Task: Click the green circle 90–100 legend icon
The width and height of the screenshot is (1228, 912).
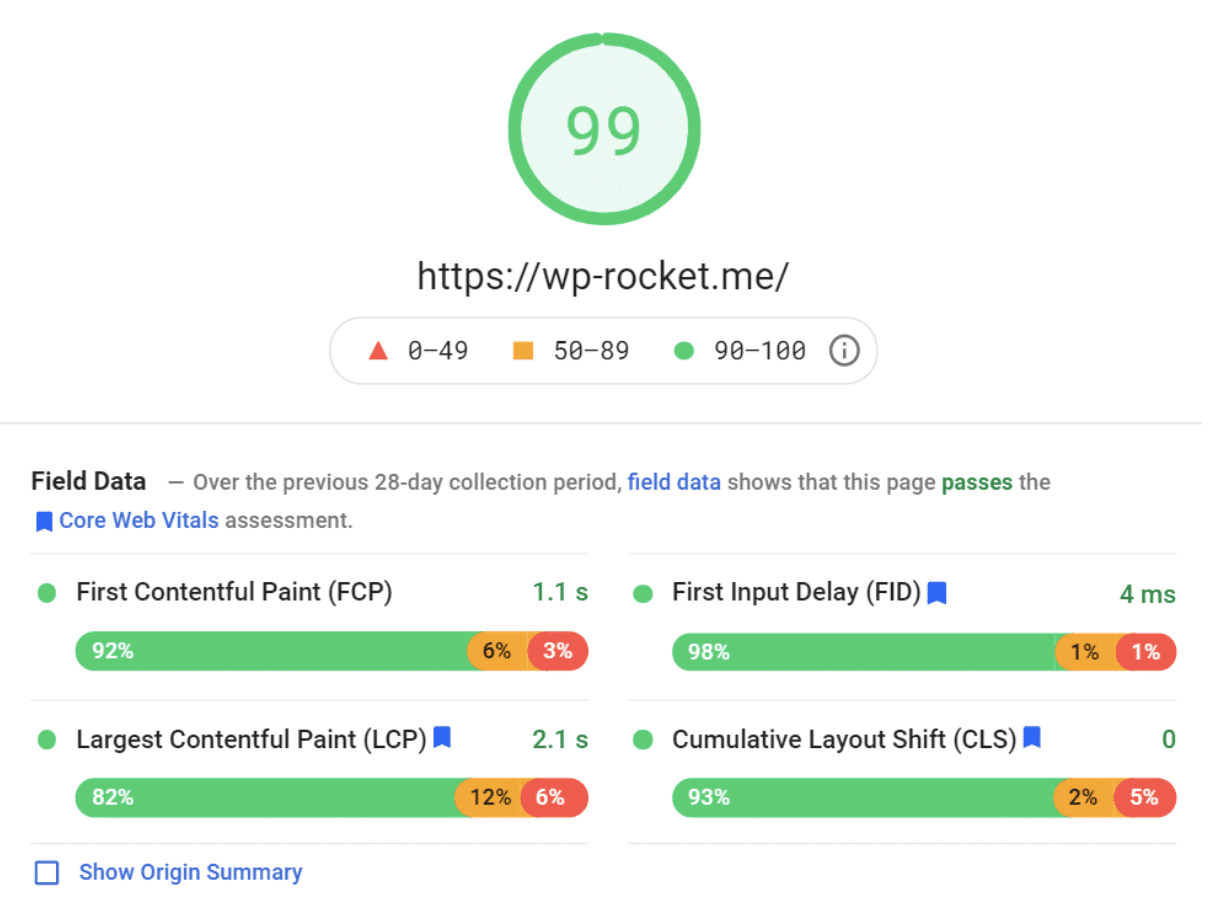Action: point(684,351)
